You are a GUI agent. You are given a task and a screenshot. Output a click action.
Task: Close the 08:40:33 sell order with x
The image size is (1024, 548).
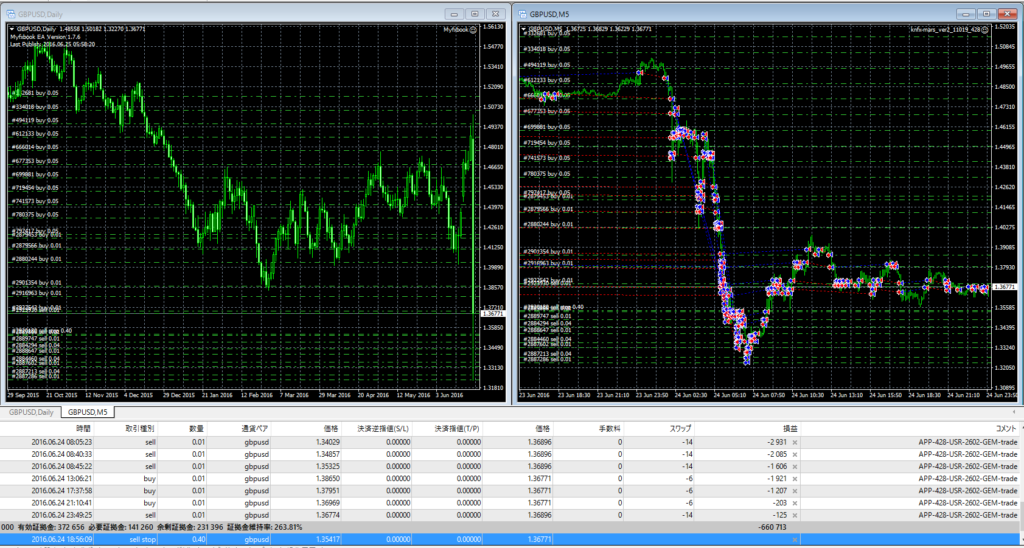pos(795,454)
